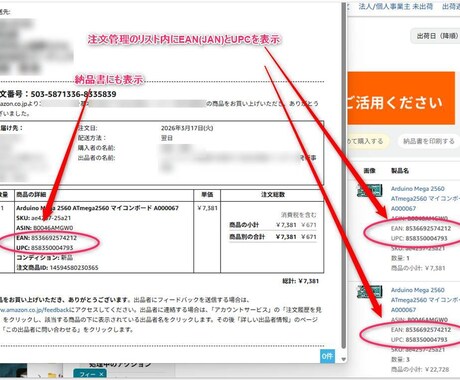Click the SKU ae4257-25a21 line in the packing slip
460x380 pixels.
point(44,218)
